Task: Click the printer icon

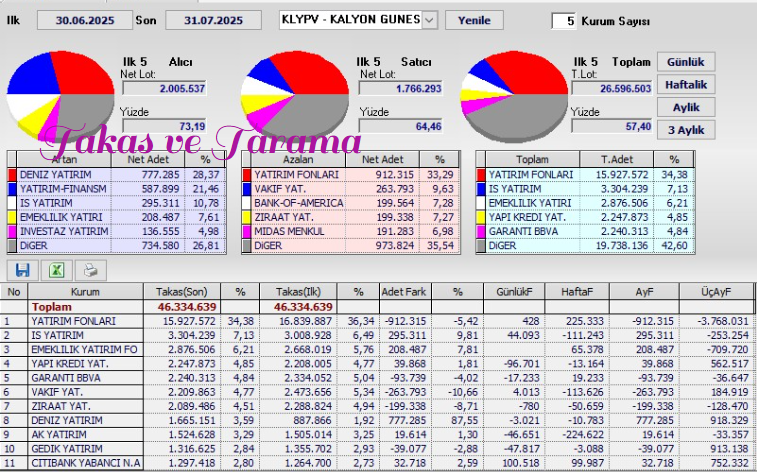Action: point(90,270)
